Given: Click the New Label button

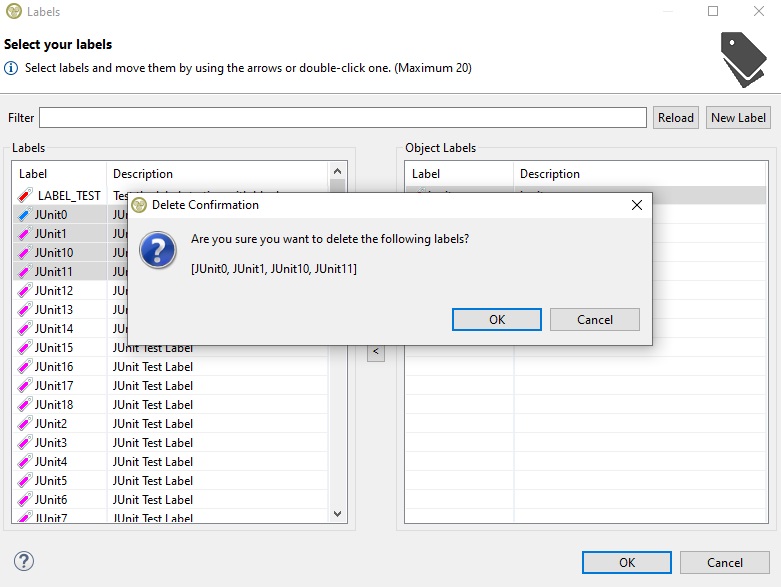Looking at the screenshot, I should [x=737, y=118].
